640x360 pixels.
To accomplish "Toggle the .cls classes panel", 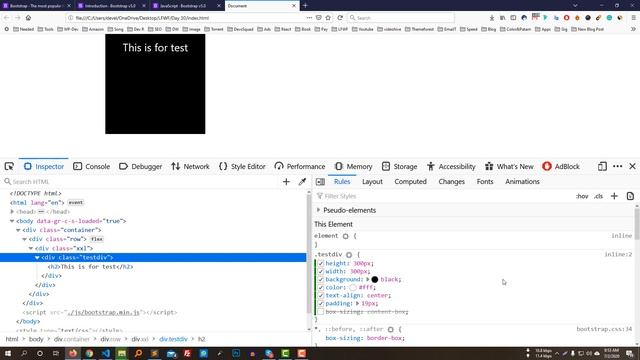I will [x=598, y=196].
